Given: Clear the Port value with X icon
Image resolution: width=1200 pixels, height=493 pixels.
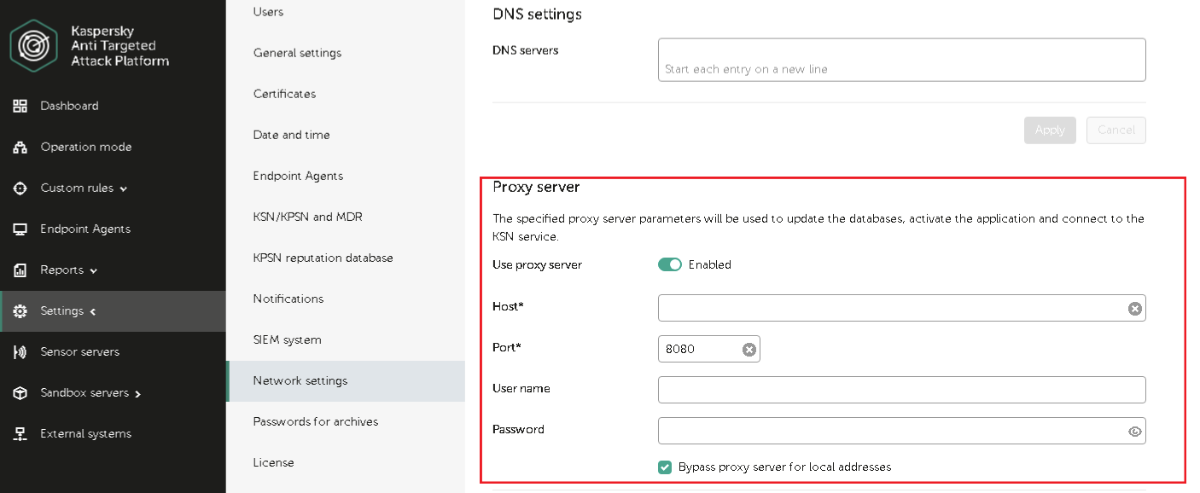Looking at the screenshot, I should click(749, 349).
